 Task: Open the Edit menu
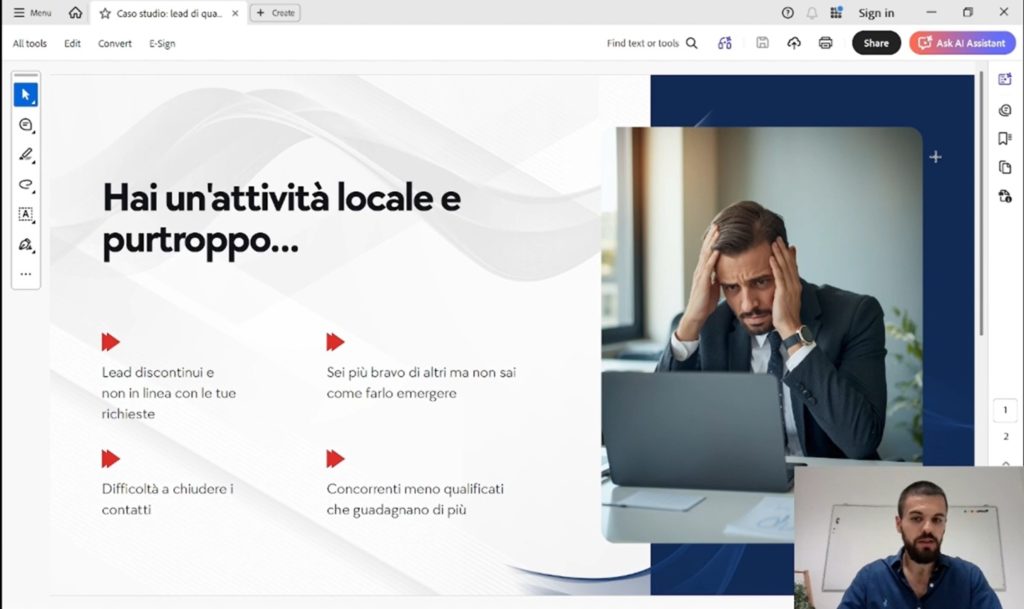click(x=72, y=43)
